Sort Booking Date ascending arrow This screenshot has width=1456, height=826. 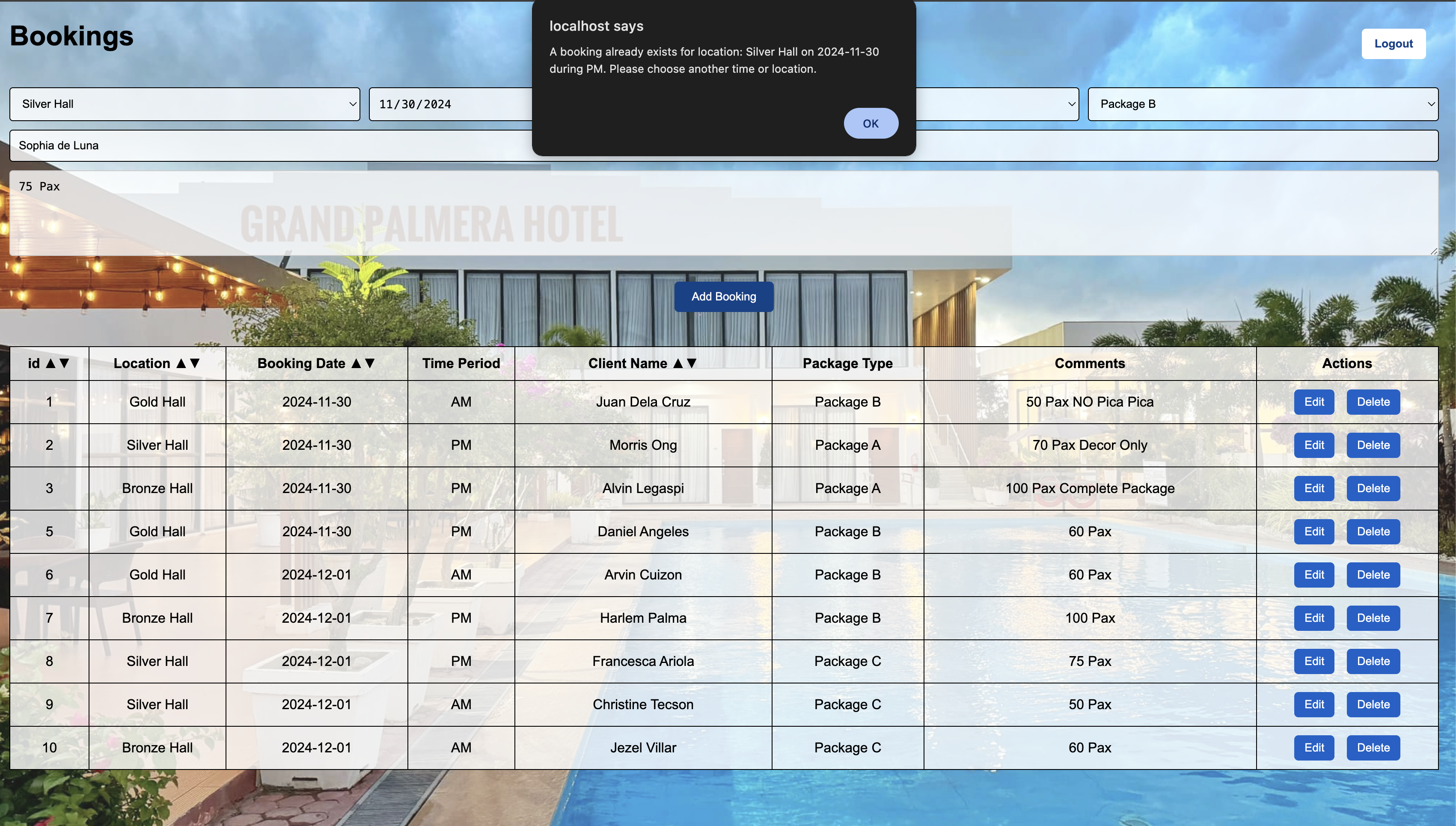356,363
